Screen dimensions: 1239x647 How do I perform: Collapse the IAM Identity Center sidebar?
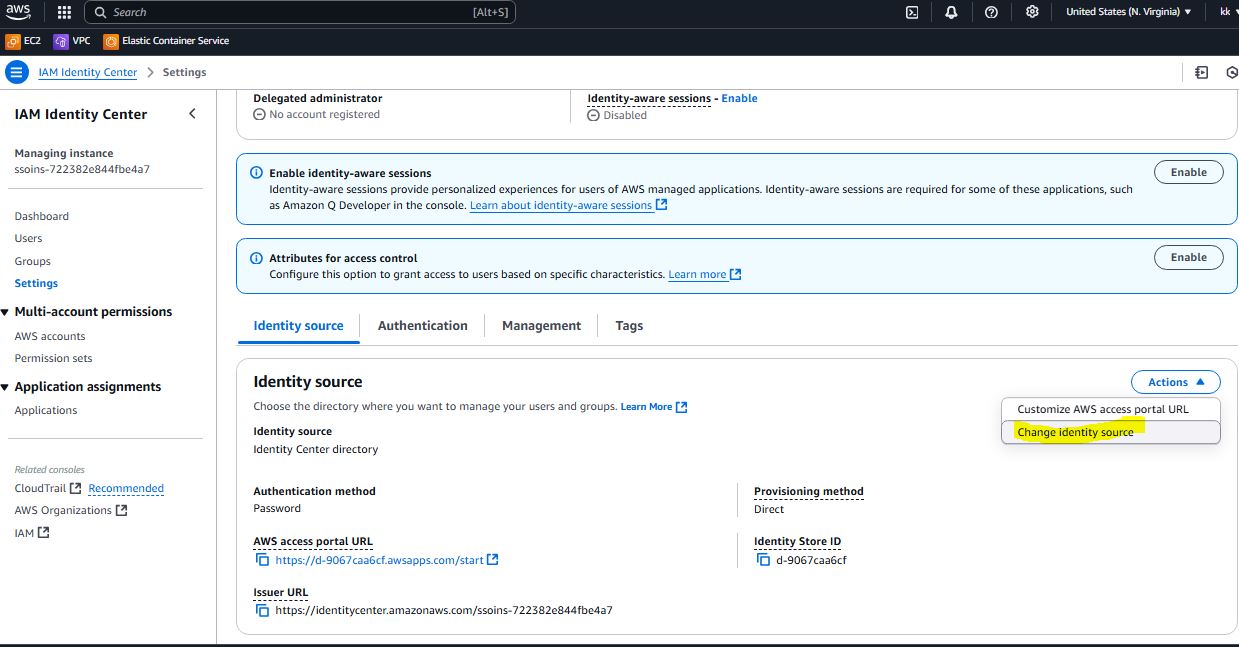click(x=192, y=114)
